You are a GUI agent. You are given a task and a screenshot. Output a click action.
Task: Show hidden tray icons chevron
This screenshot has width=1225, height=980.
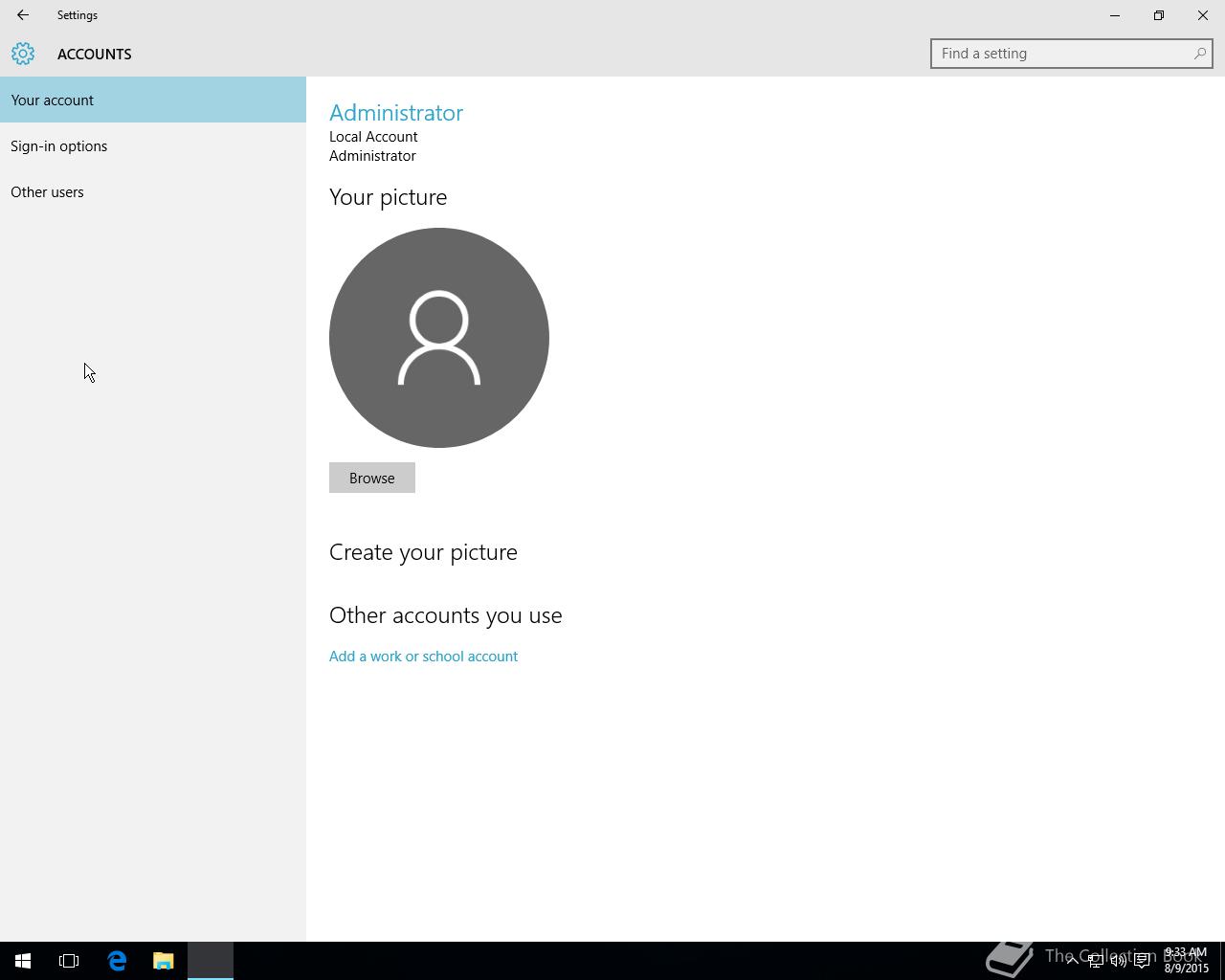point(1072,960)
